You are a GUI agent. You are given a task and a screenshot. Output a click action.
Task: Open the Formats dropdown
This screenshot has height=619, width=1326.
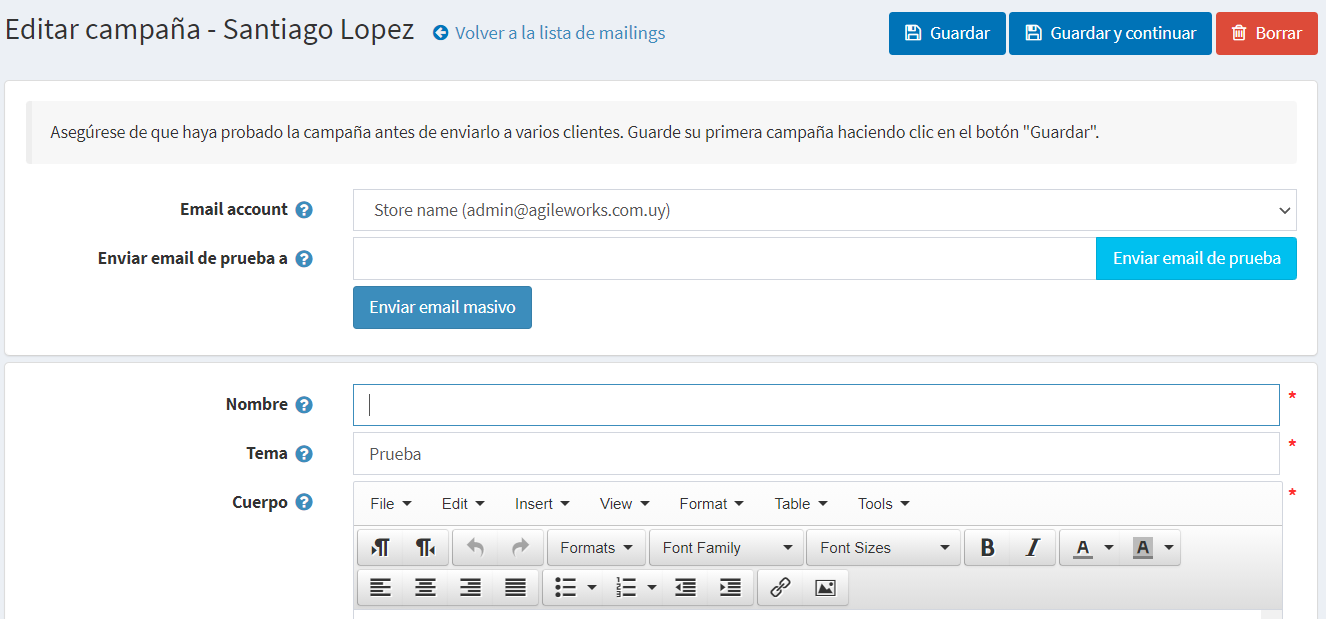click(596, 548)
